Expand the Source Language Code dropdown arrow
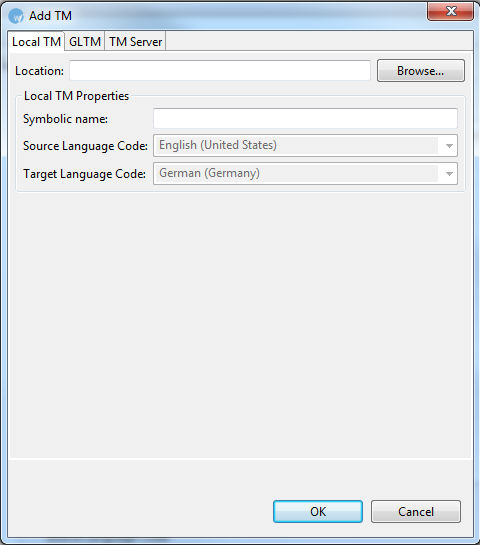Image resolution: width=480 pixels, height=545 pixels. (x=449, y=146)
